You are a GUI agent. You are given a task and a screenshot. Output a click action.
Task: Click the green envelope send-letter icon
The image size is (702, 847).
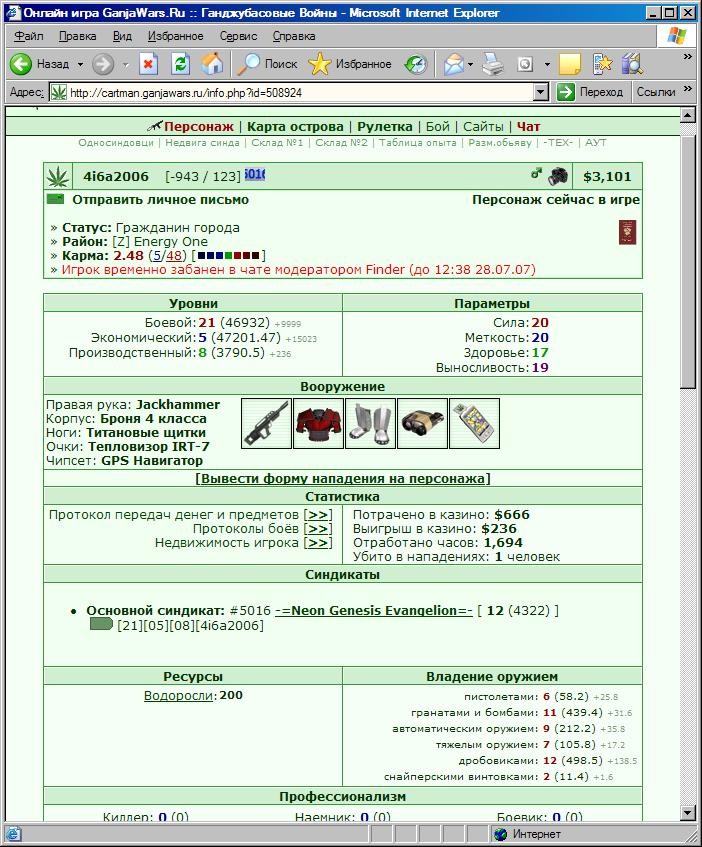point(55,199)
